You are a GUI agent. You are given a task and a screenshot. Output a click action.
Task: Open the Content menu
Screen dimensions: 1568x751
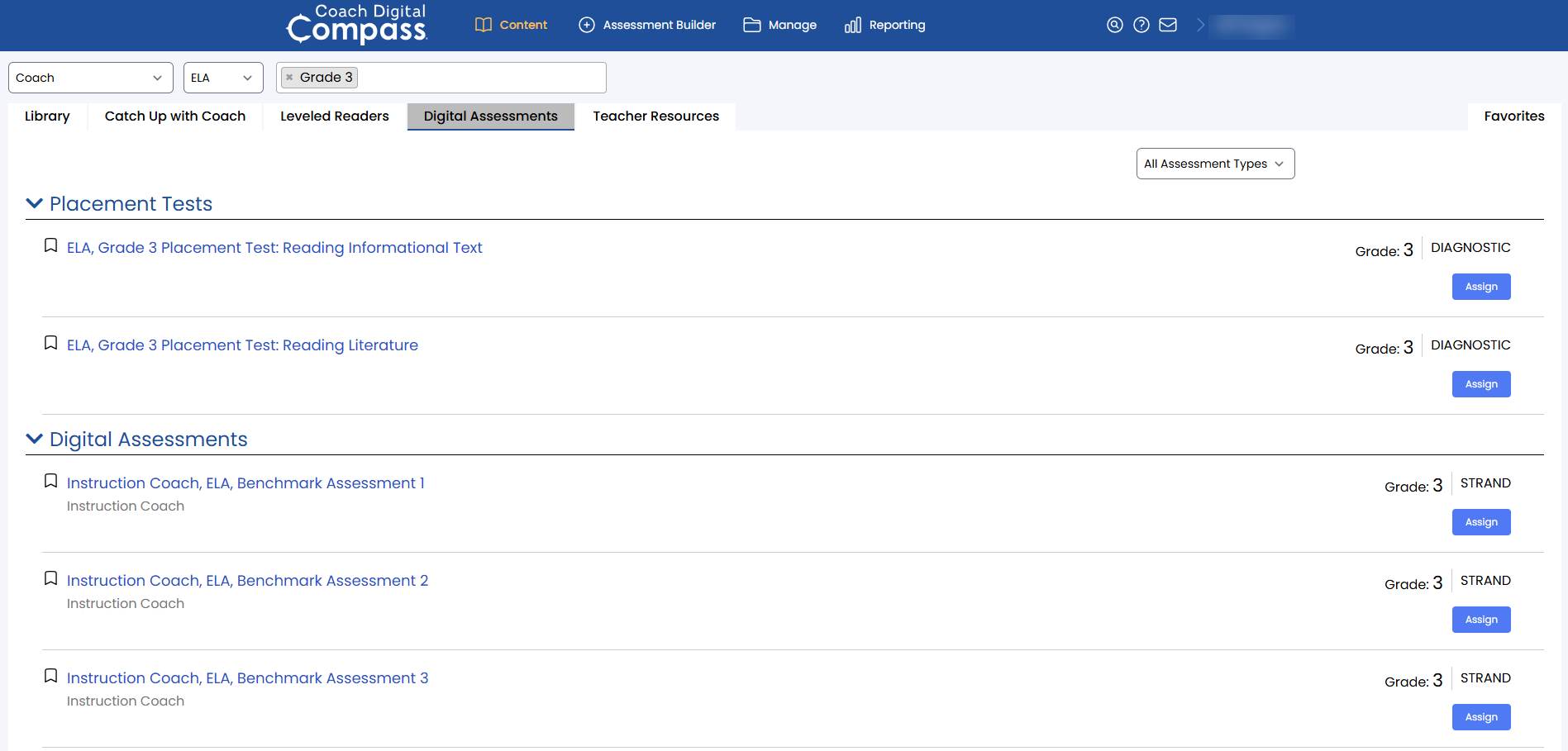click(511, 25)
